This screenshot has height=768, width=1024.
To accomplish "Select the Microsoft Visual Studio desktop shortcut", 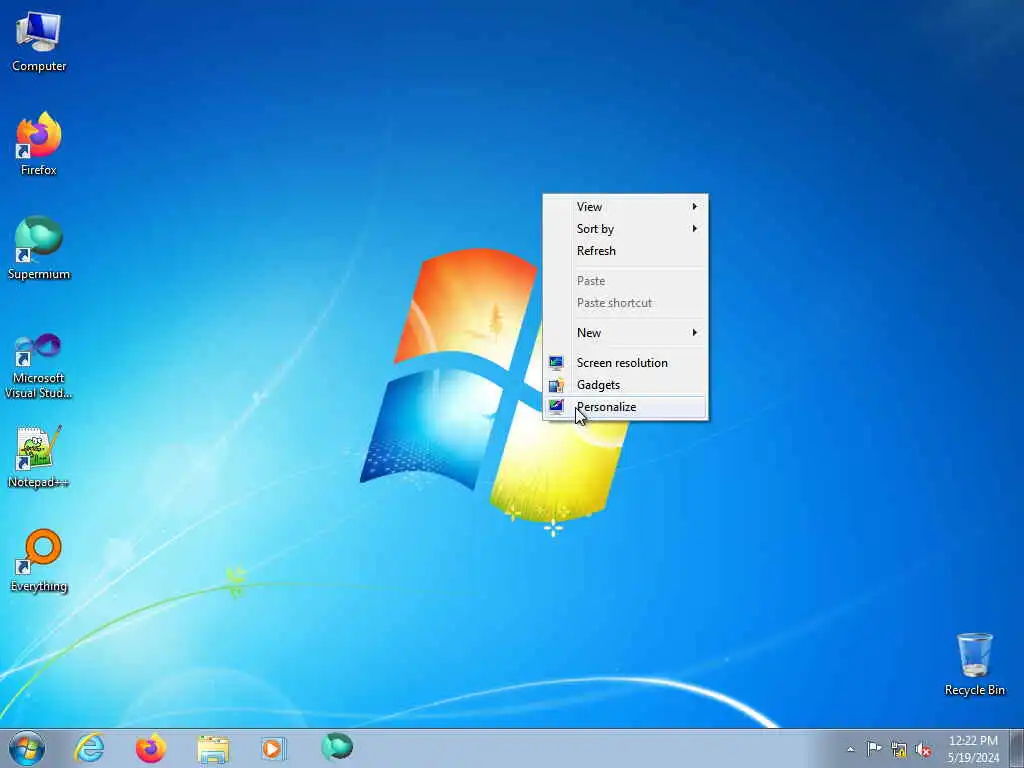I will [39, 366].
